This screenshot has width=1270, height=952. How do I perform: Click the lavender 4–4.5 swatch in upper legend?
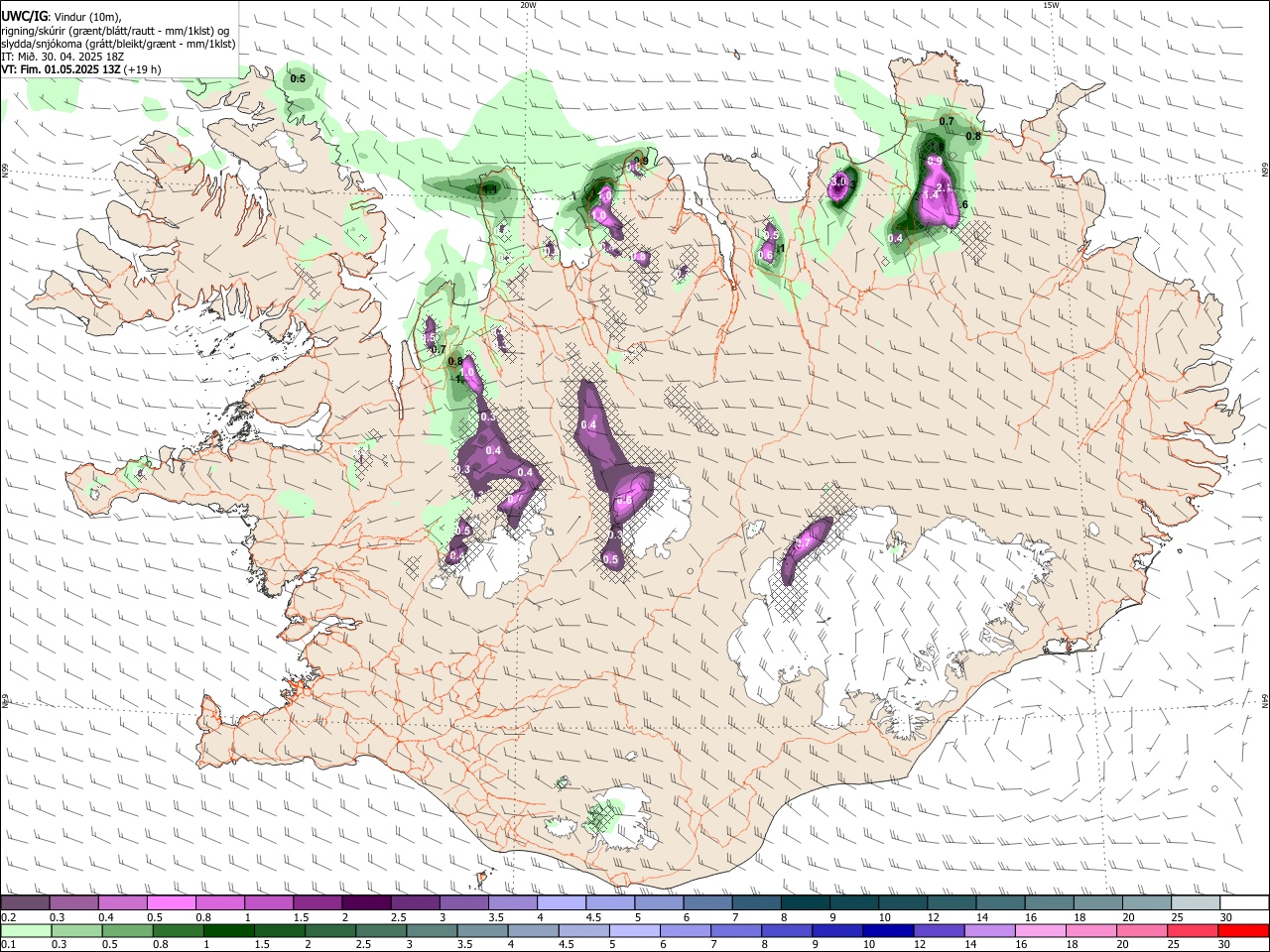tap(561, 902)
